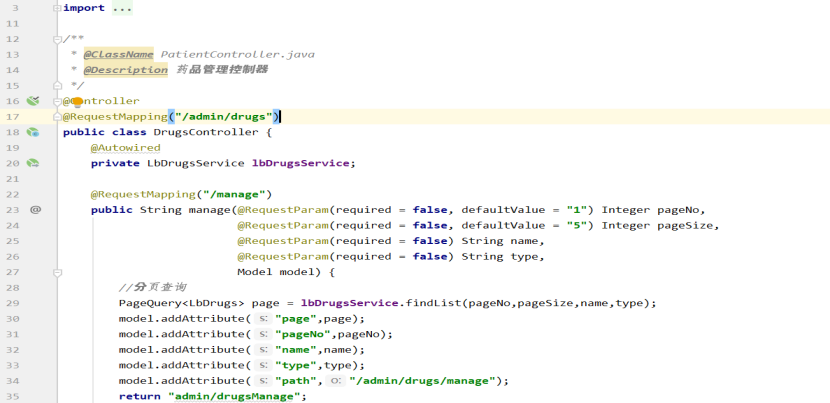Click the "path" attribute string on line 34
The image size is (830, 403).
point(297,381)
